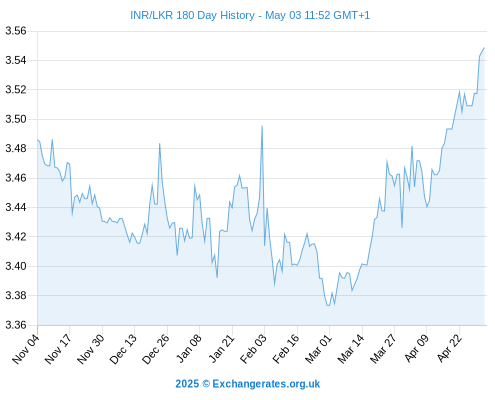Viewport: 495px width, 400px height.
Task: Select the Apr 22 x-axis date label
Action: (449, 349)
